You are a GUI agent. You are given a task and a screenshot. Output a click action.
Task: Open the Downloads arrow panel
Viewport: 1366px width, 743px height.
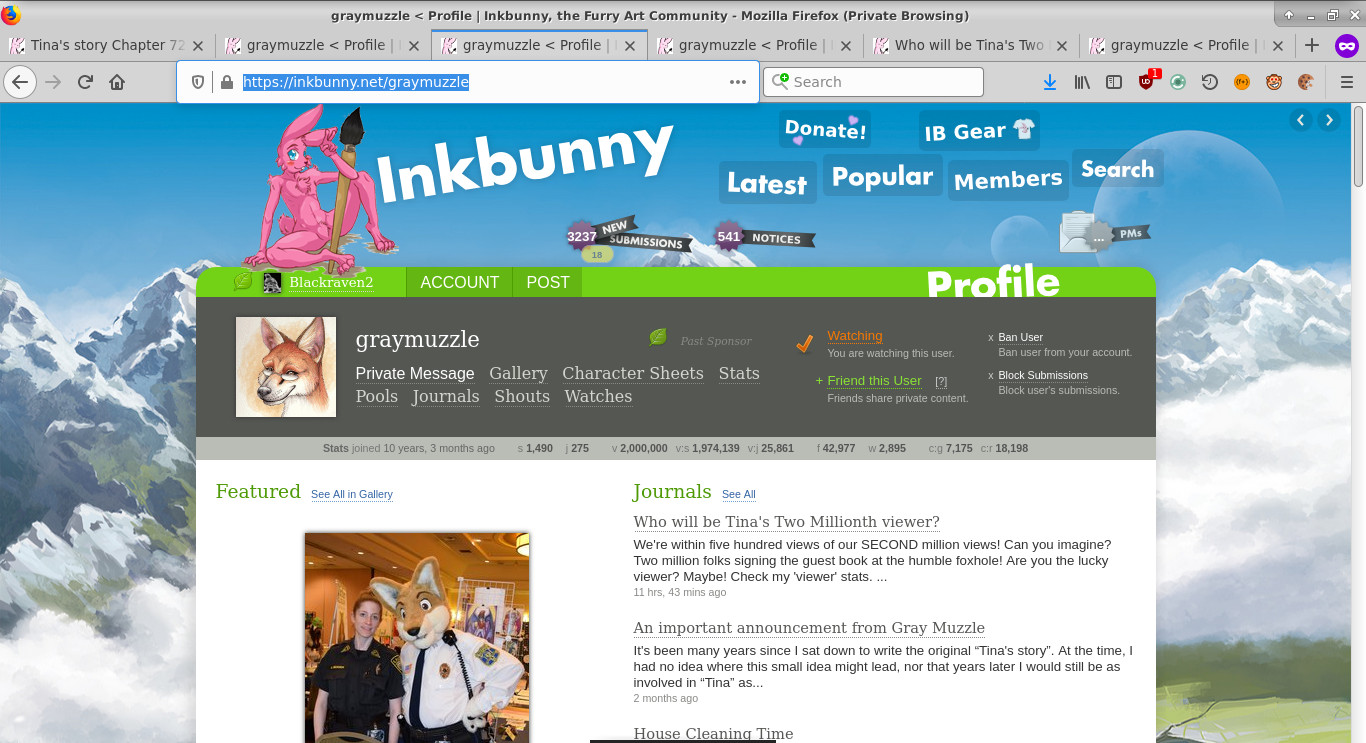click(x=1049, y=83)
